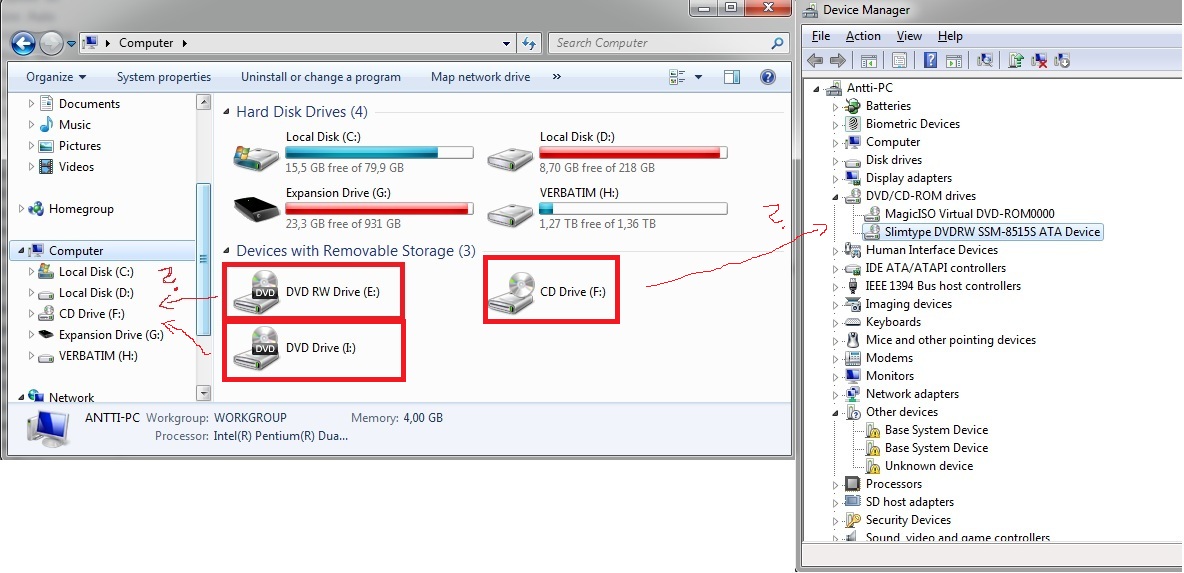The height and width of the screenshot is (573, 1184).
Task: Select Network in navigation pane
Action: [x=71, y=397]
